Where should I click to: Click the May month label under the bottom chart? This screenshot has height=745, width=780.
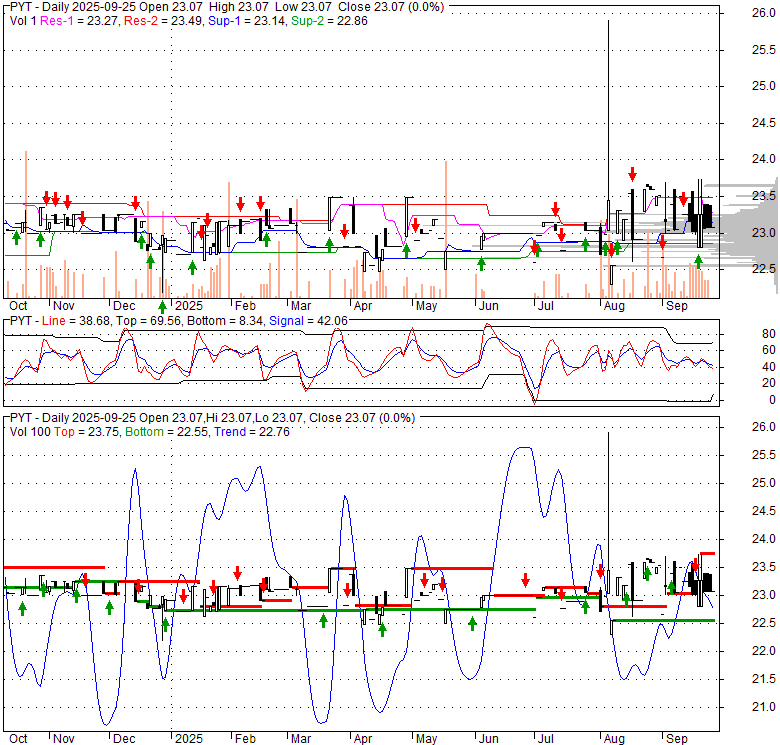(x=426, y=739)
